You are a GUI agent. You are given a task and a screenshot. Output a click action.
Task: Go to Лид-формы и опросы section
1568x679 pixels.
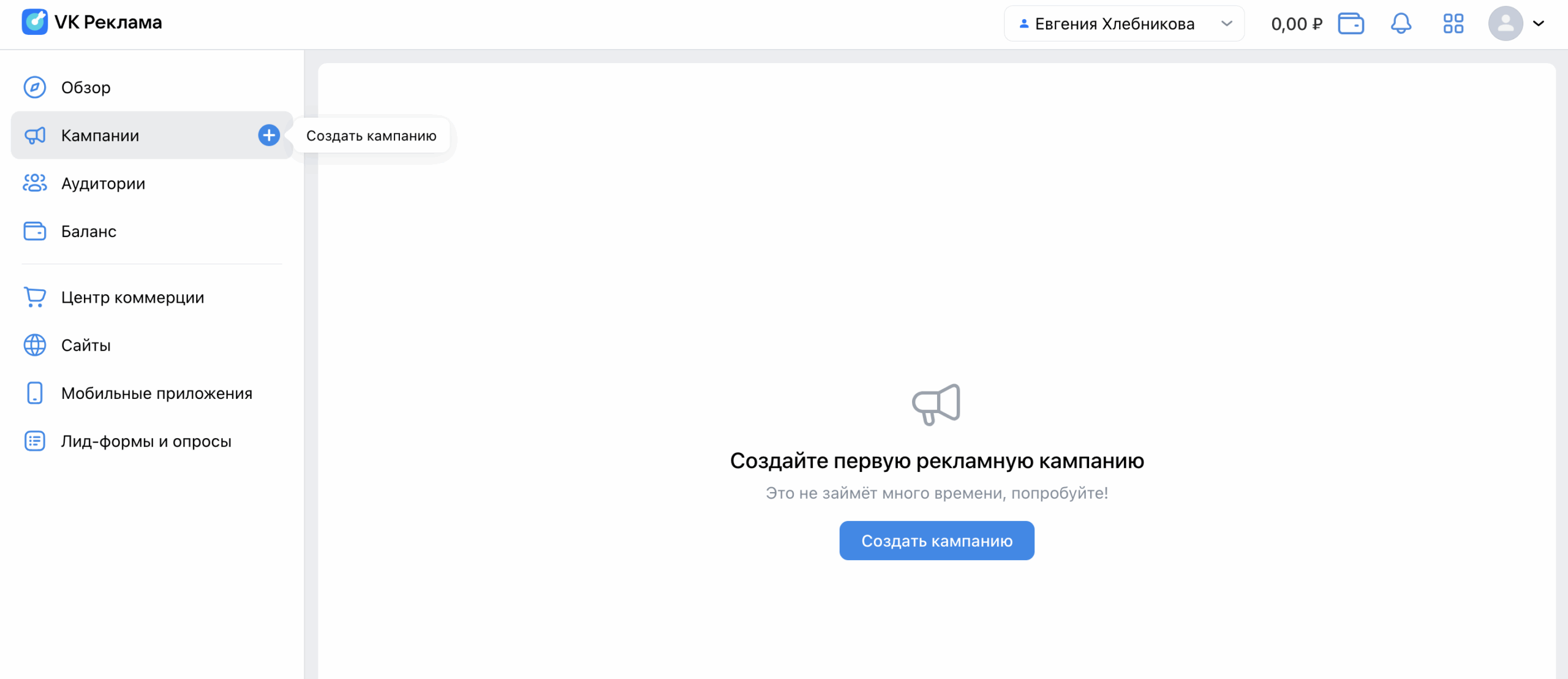146,441
